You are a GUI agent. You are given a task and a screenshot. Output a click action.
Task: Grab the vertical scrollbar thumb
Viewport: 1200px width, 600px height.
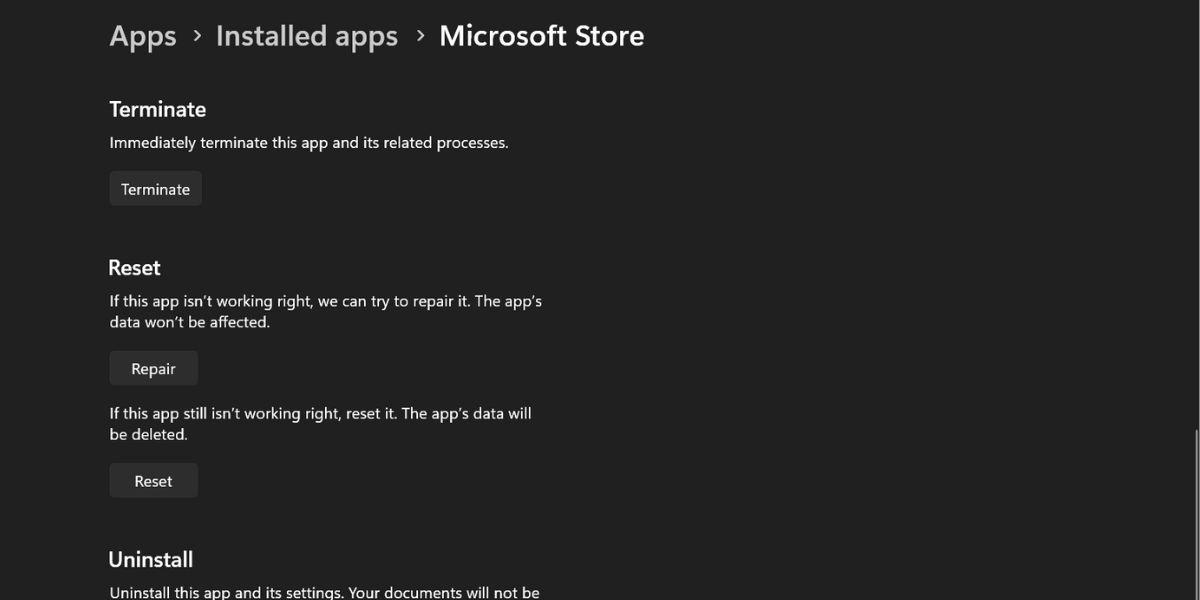[1195, 510]
